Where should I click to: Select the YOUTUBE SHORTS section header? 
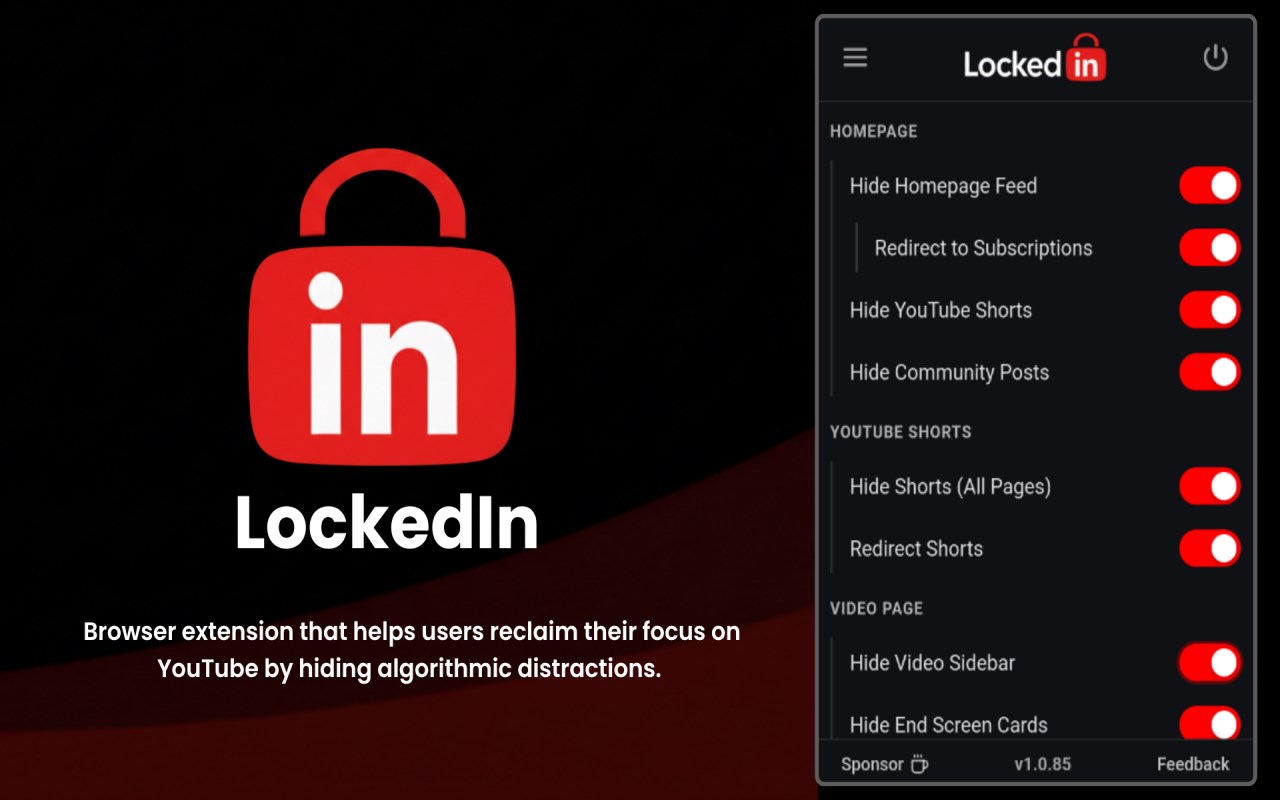(900, 432)
